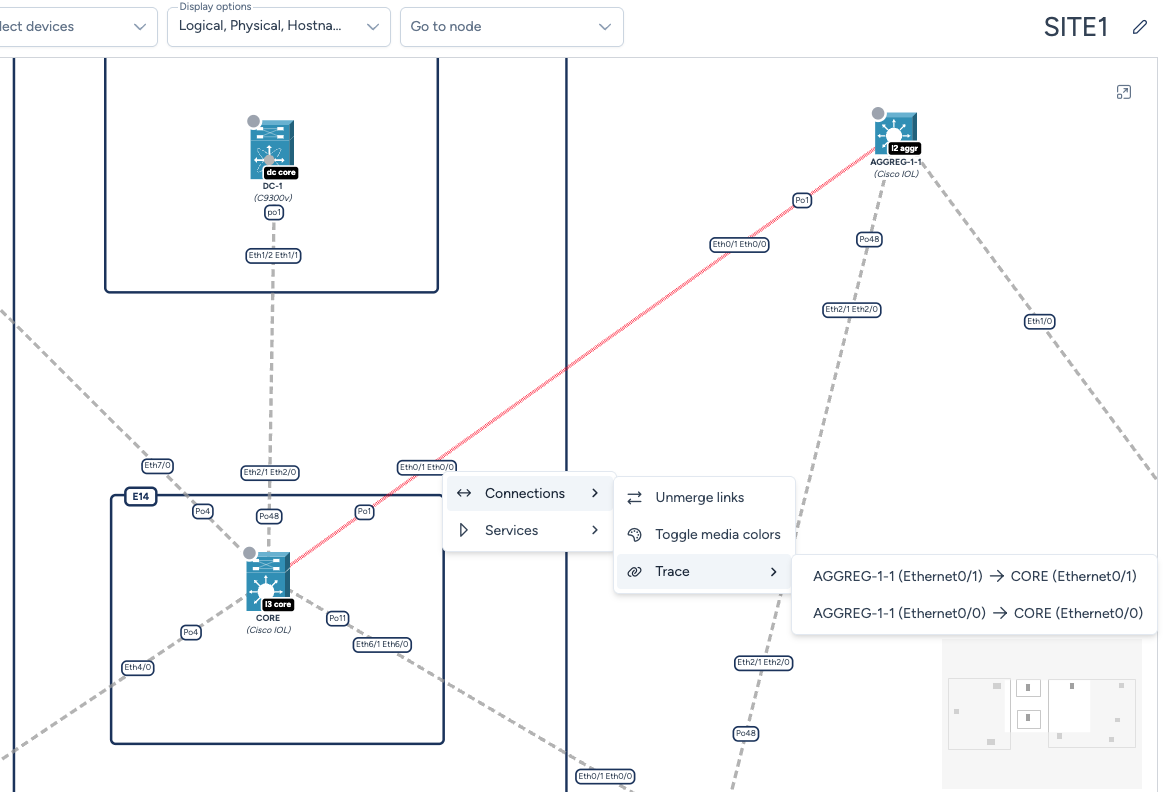The image size is (1175, 792).
Task: Click the Po11 label near CORE
Action: 338,619
